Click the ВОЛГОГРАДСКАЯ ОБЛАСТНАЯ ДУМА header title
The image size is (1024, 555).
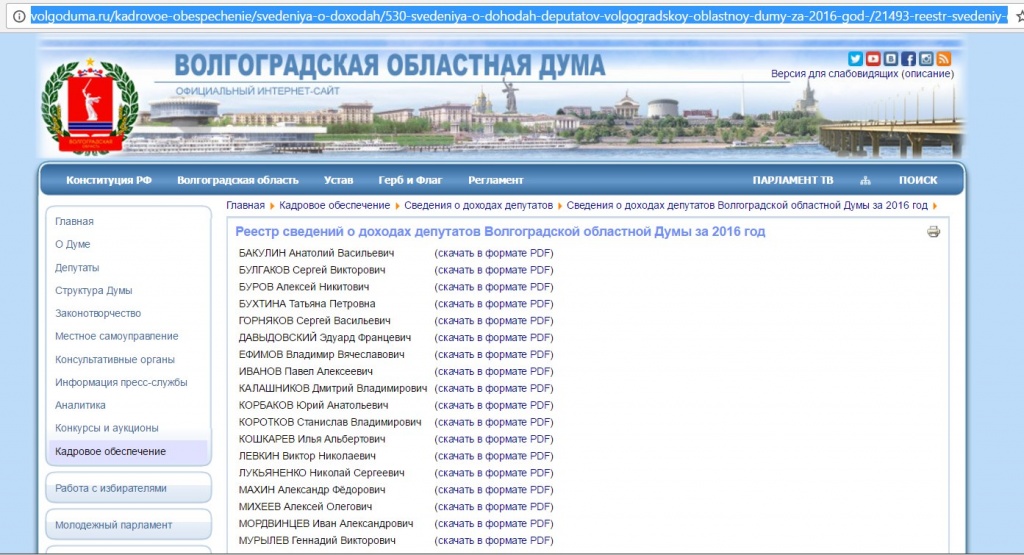pyautogui.click(x=390, y=65)
